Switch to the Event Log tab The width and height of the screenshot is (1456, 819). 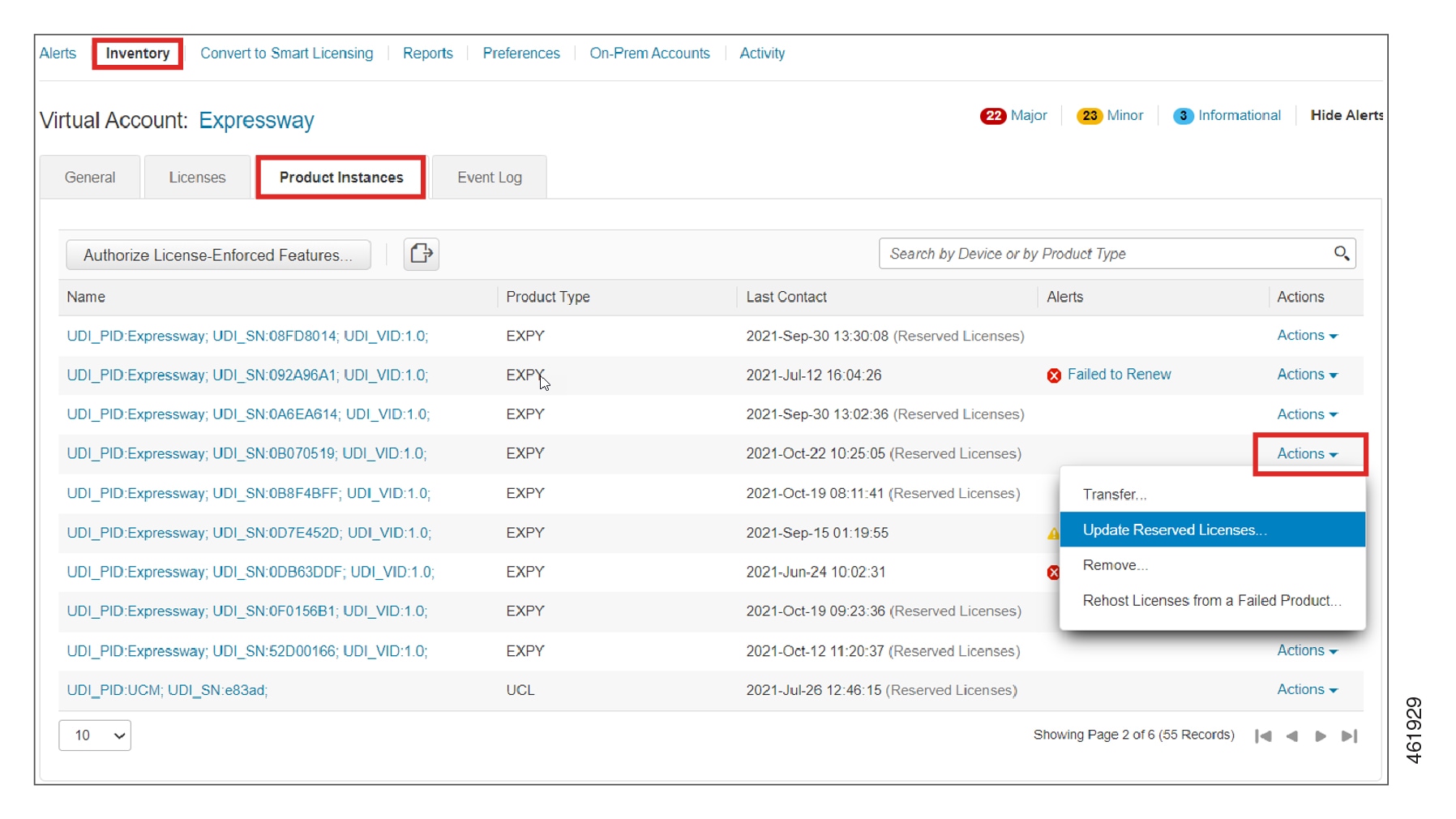click(490, 178)
